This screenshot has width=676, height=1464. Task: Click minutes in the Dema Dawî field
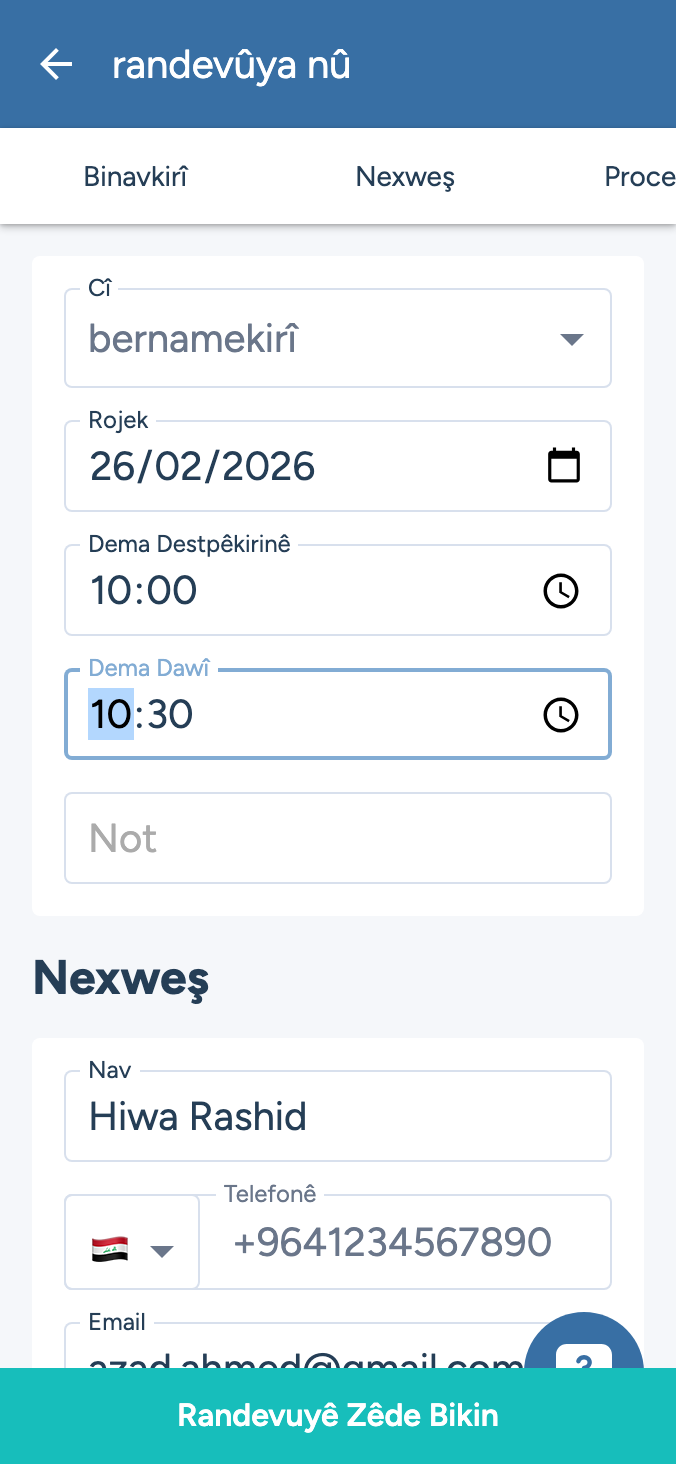[168, 715]
